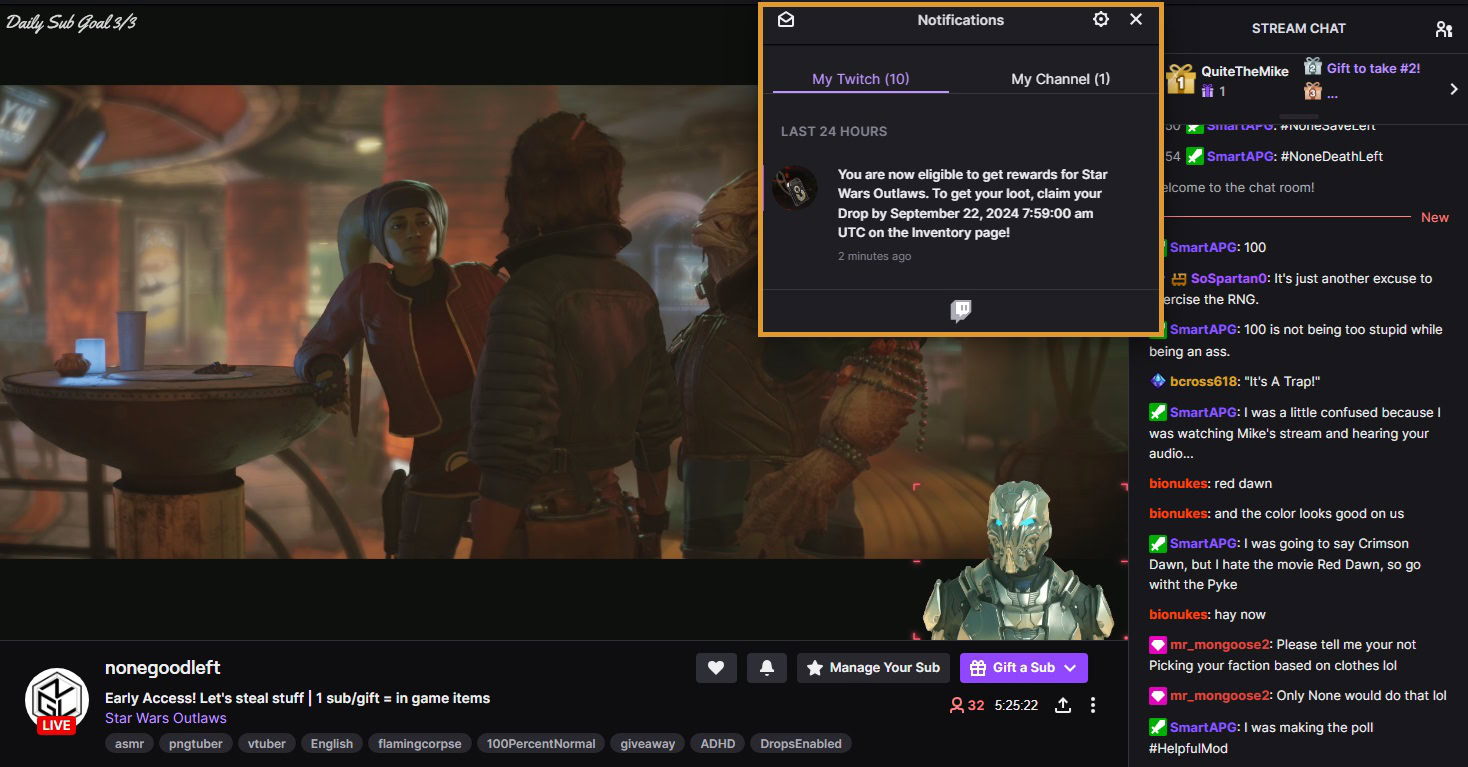Screen dimensions: 1468x767
Task: Click the asmr tag
Action: click(130, 743)
